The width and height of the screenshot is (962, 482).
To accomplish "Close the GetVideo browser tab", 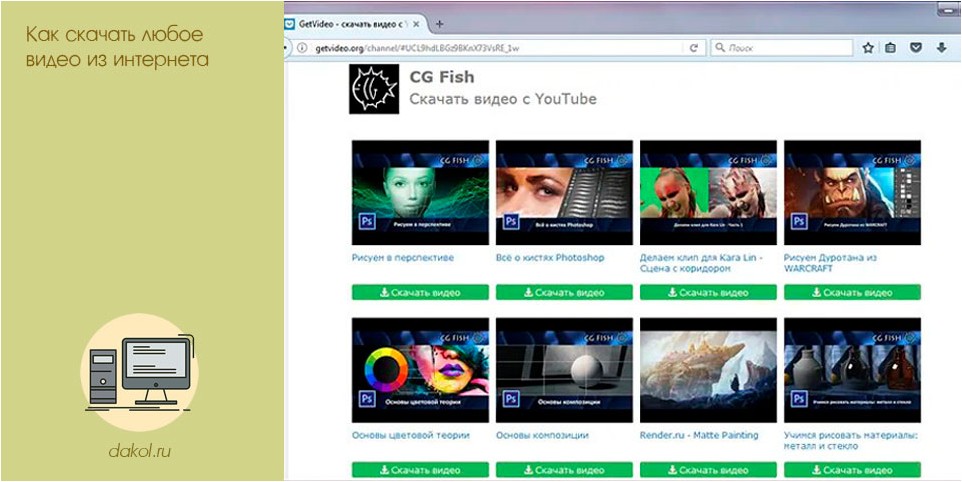I will [x=417, y=25].
